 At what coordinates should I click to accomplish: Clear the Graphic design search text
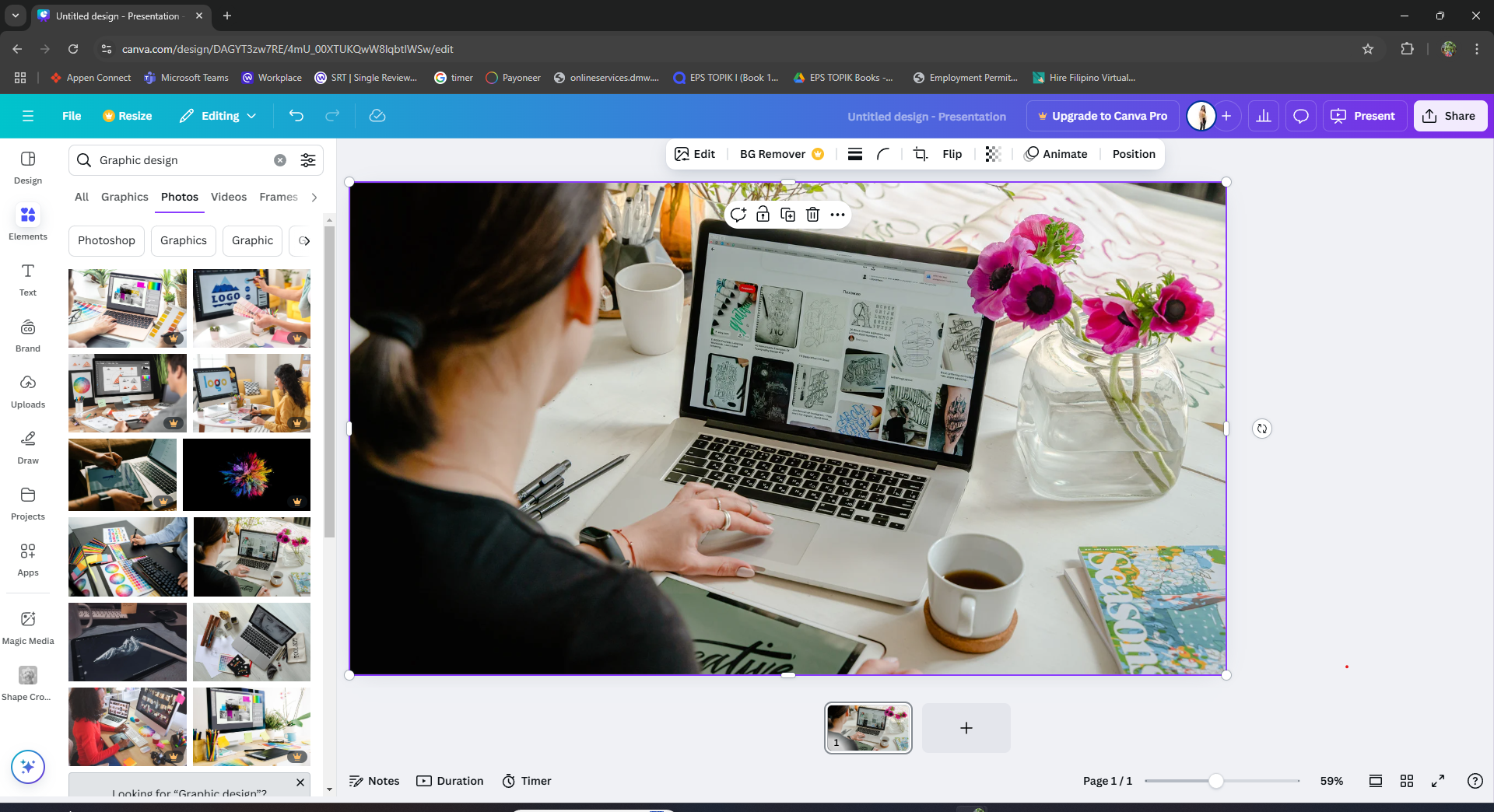[x=280, y=160]
